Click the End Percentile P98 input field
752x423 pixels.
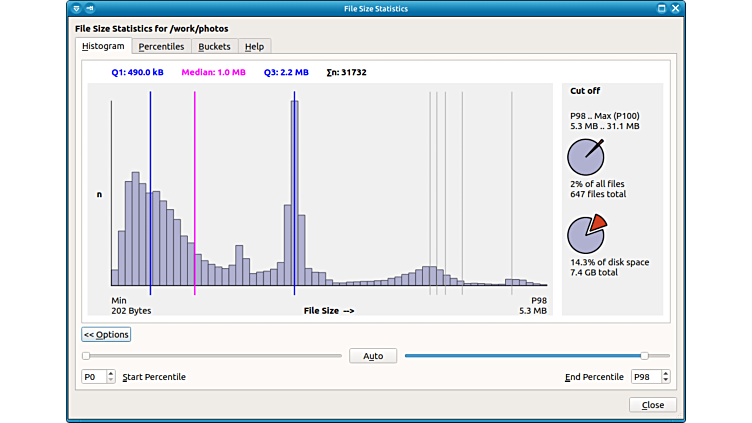coord(644,377)
